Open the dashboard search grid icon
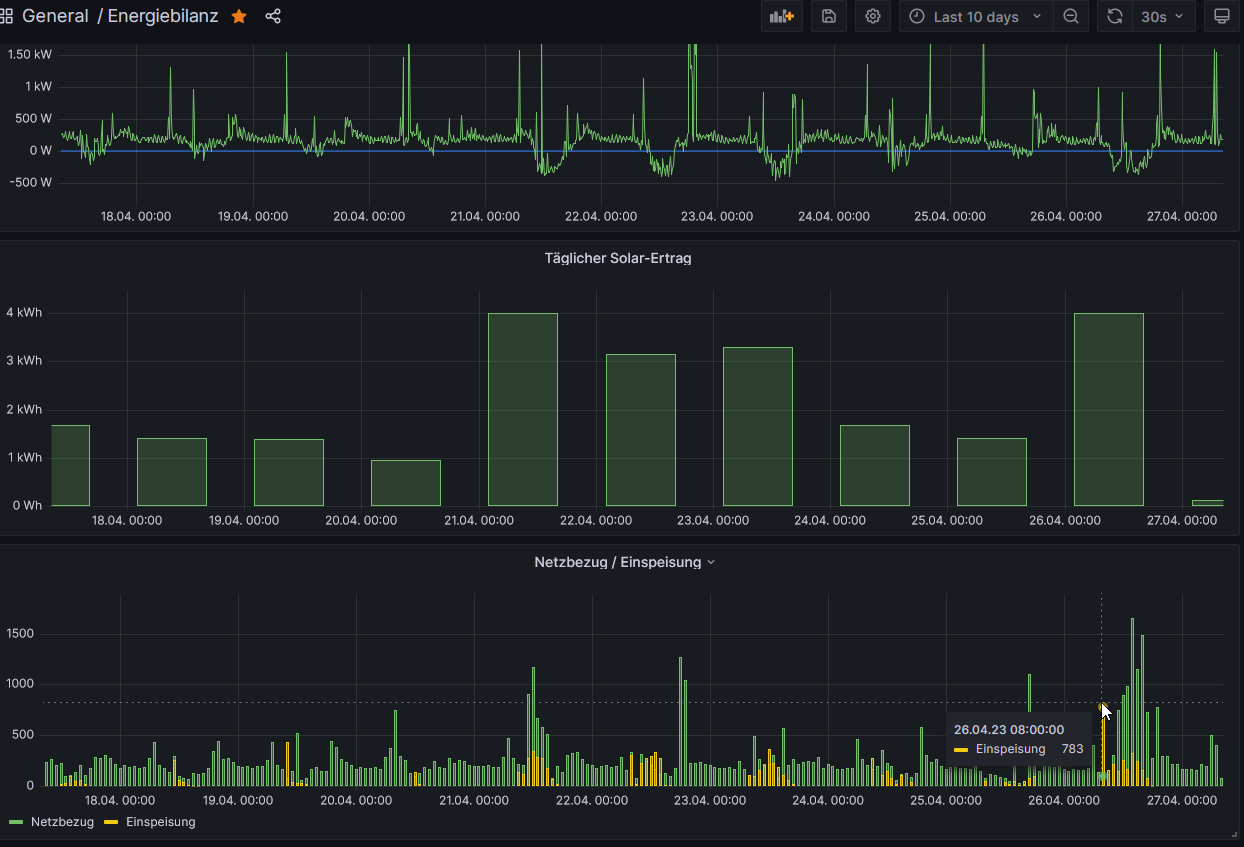Screen dimensions: 1244x847 tap(6, 17)
